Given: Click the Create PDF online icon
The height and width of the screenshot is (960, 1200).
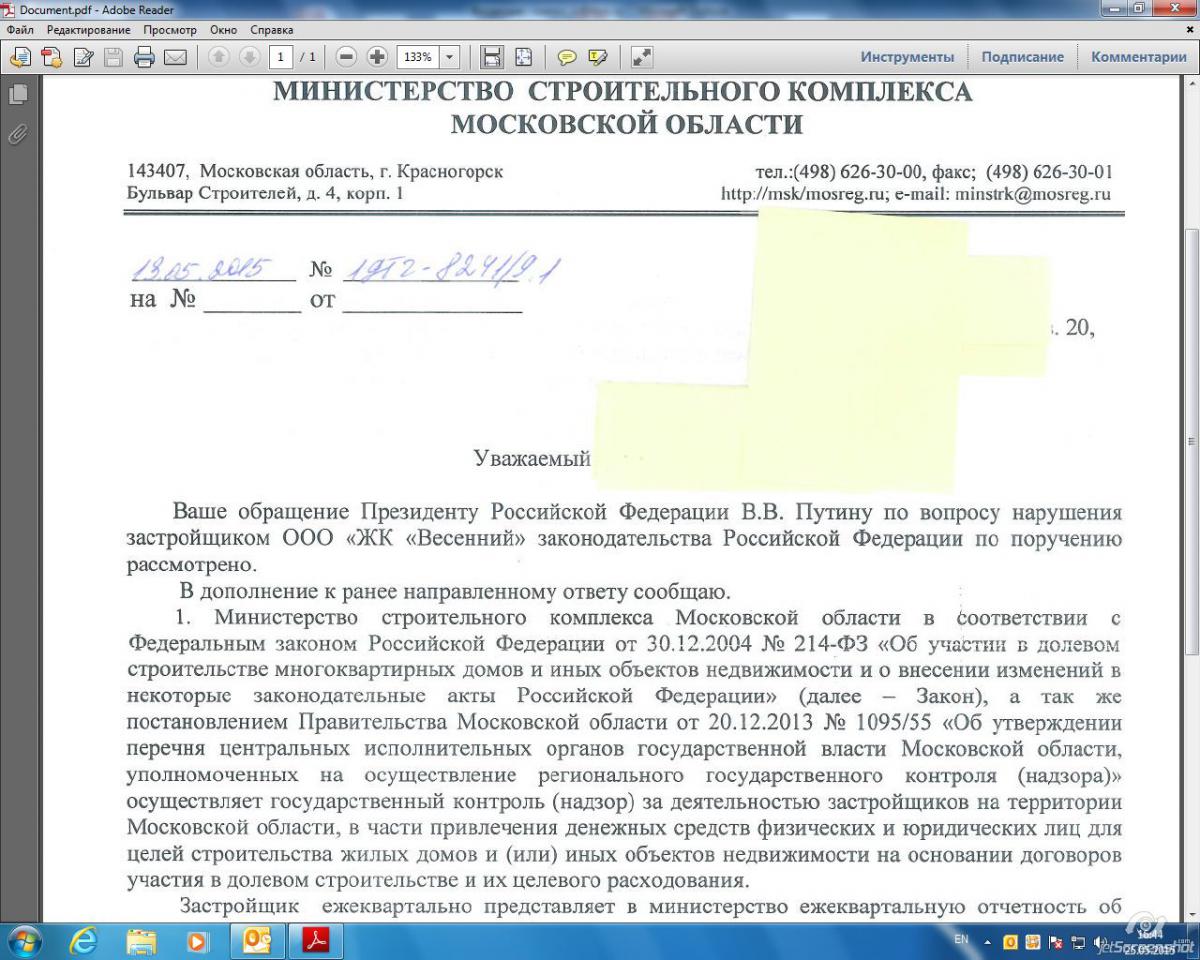Looking at the screenshot, I should 51,57.
